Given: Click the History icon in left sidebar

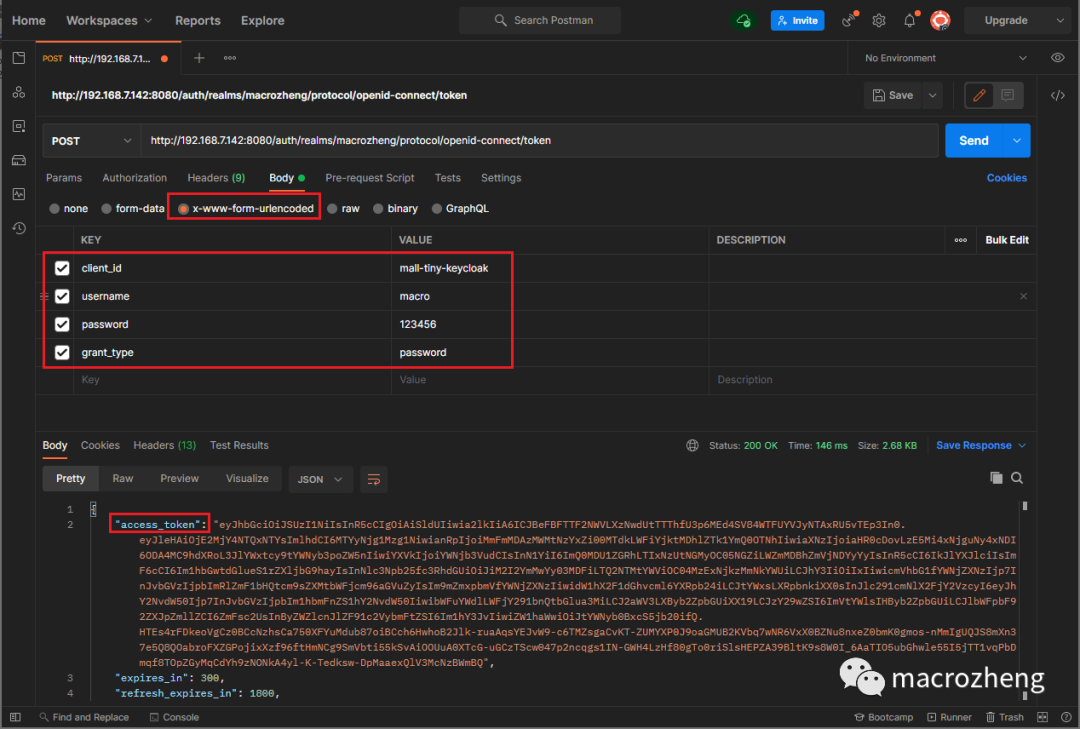Looking at the screenshot, I should click(x=18, y=228).
